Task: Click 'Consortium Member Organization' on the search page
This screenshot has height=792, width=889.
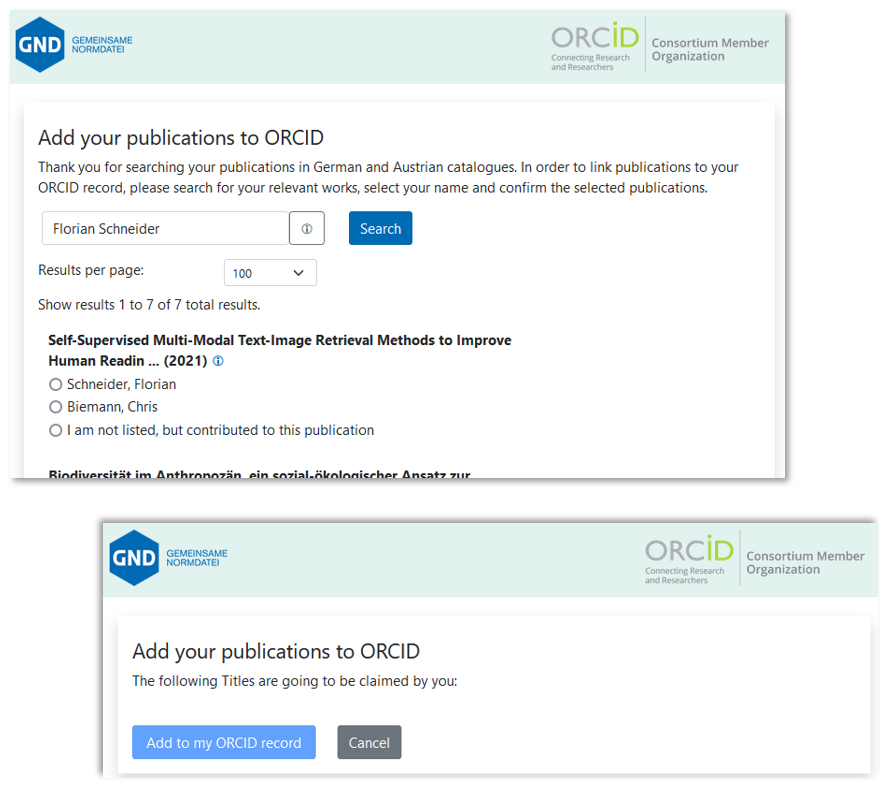Action: [710, 50]
